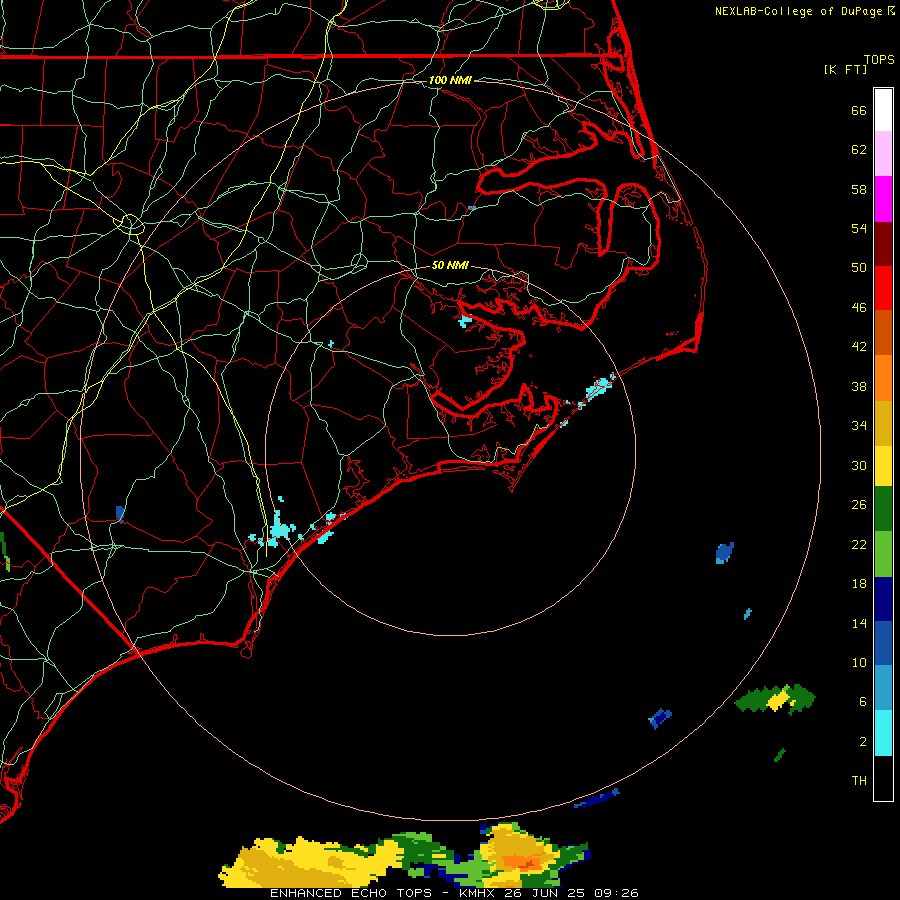900x900 pixels.
Task: Click the black TH threshold swatch
Action: (x=883, y=778)
